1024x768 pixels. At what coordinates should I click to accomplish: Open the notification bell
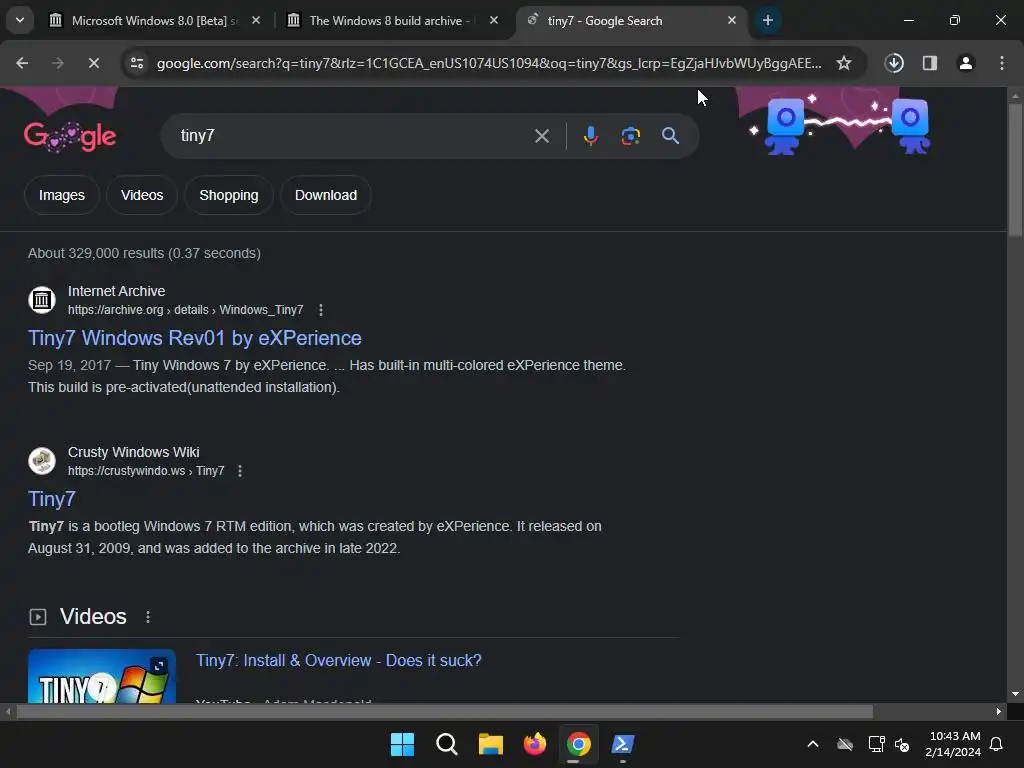click(997, 744)
